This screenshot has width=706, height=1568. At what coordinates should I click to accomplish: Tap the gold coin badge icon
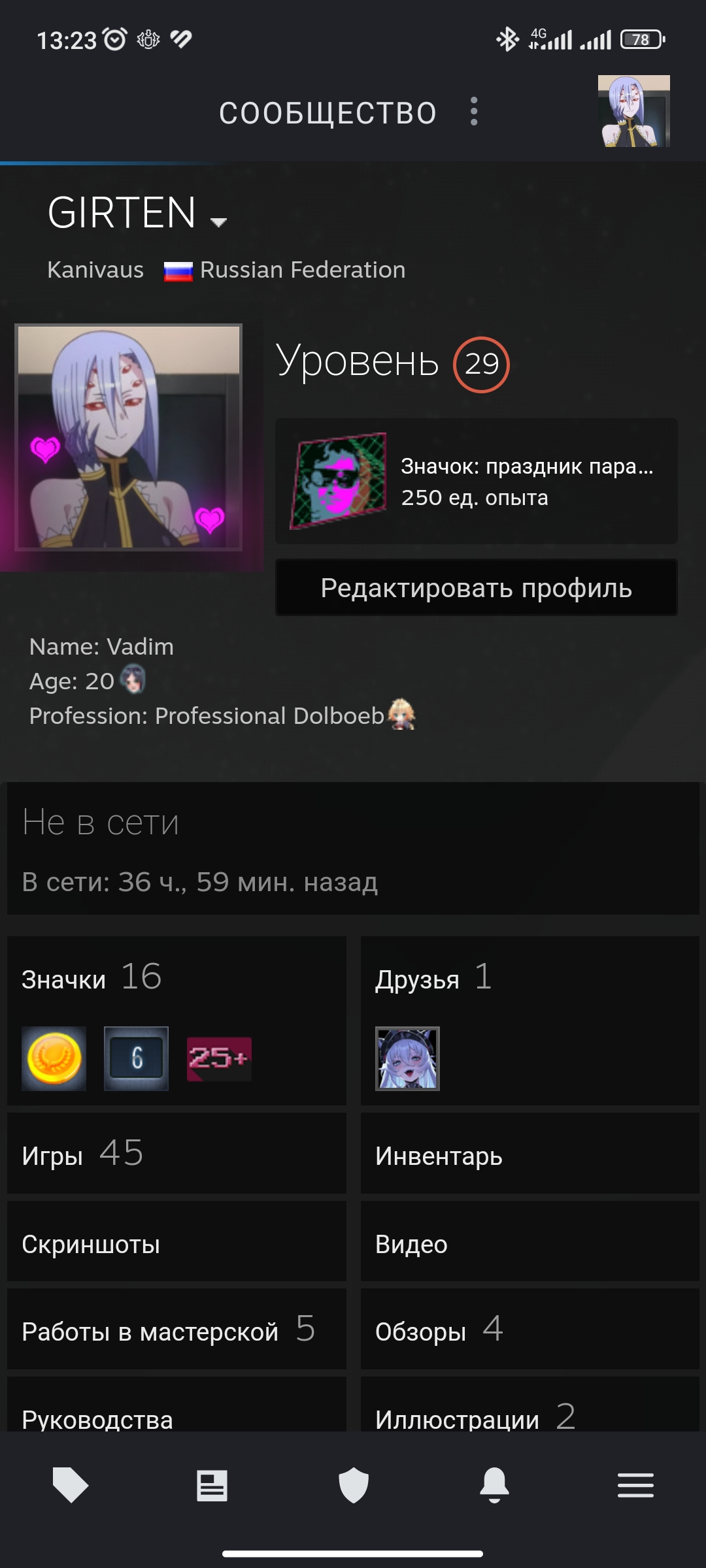54,1058
